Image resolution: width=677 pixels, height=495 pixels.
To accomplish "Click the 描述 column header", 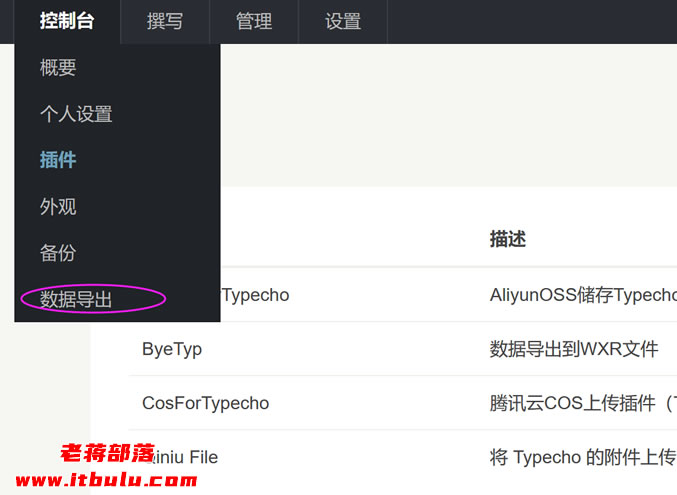I will coord(508,239).
